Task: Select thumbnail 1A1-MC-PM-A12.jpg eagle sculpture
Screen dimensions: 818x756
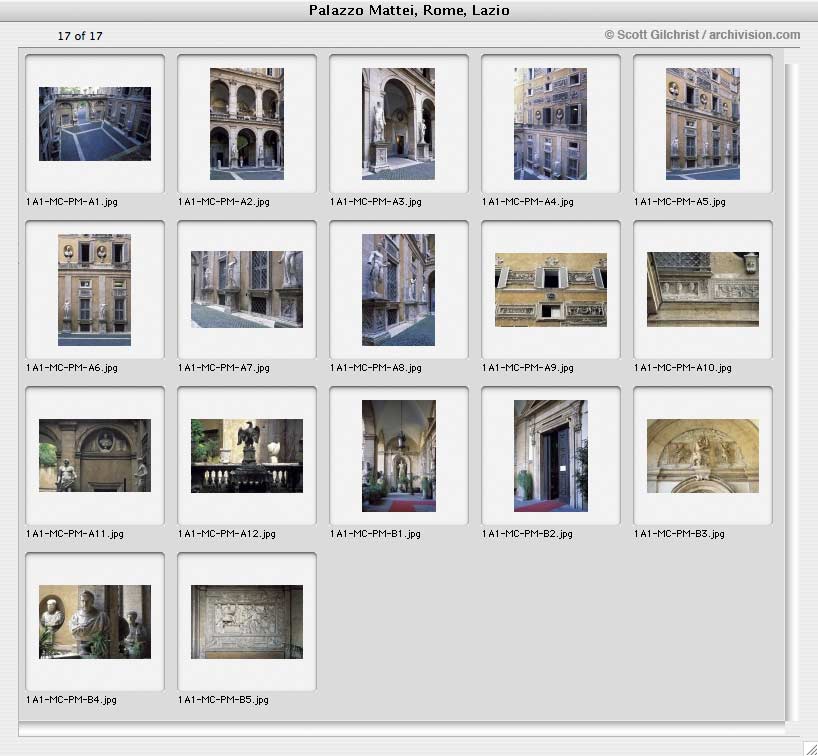Action: 247,456
